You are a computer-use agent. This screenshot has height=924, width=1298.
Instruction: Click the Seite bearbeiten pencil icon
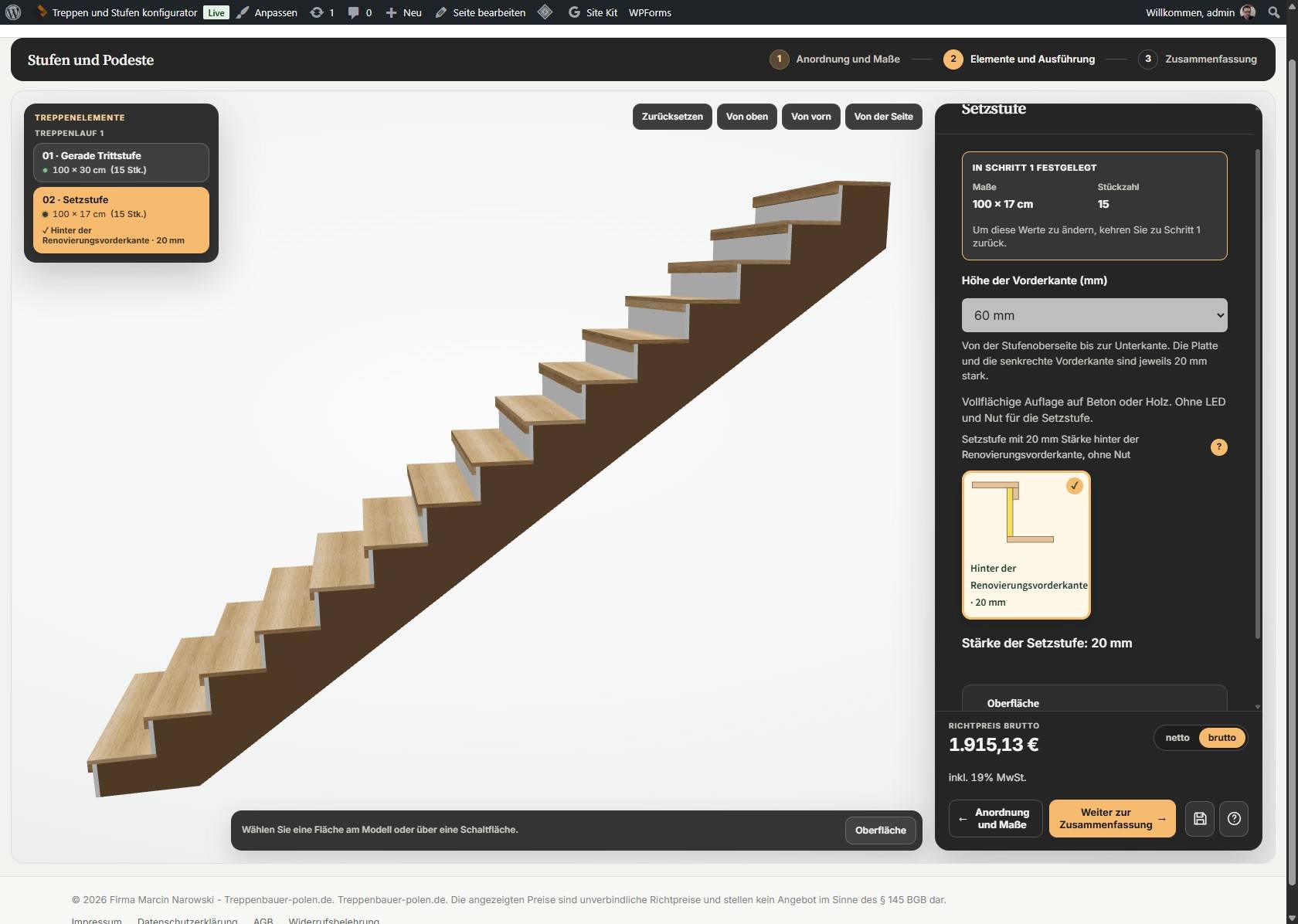pyautogui.click(x=441, y=12)
